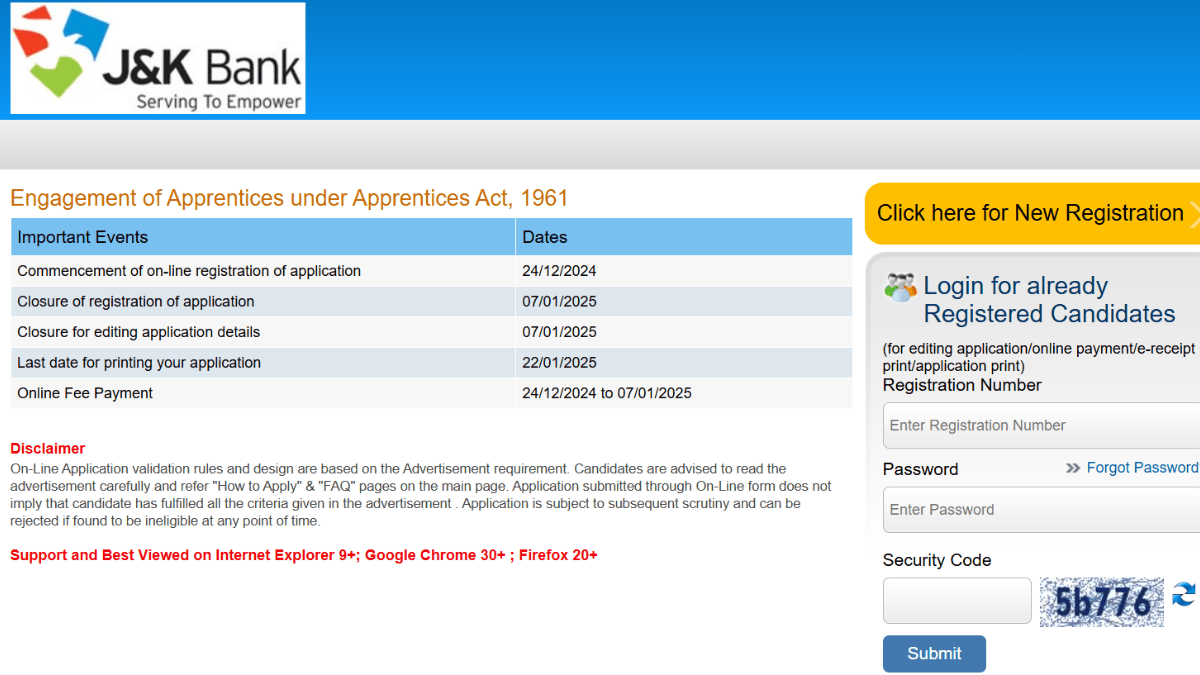1200x675 pixels.
Task: Click the Engagement of Apprentices heading
Action: (x=290, y=198)
